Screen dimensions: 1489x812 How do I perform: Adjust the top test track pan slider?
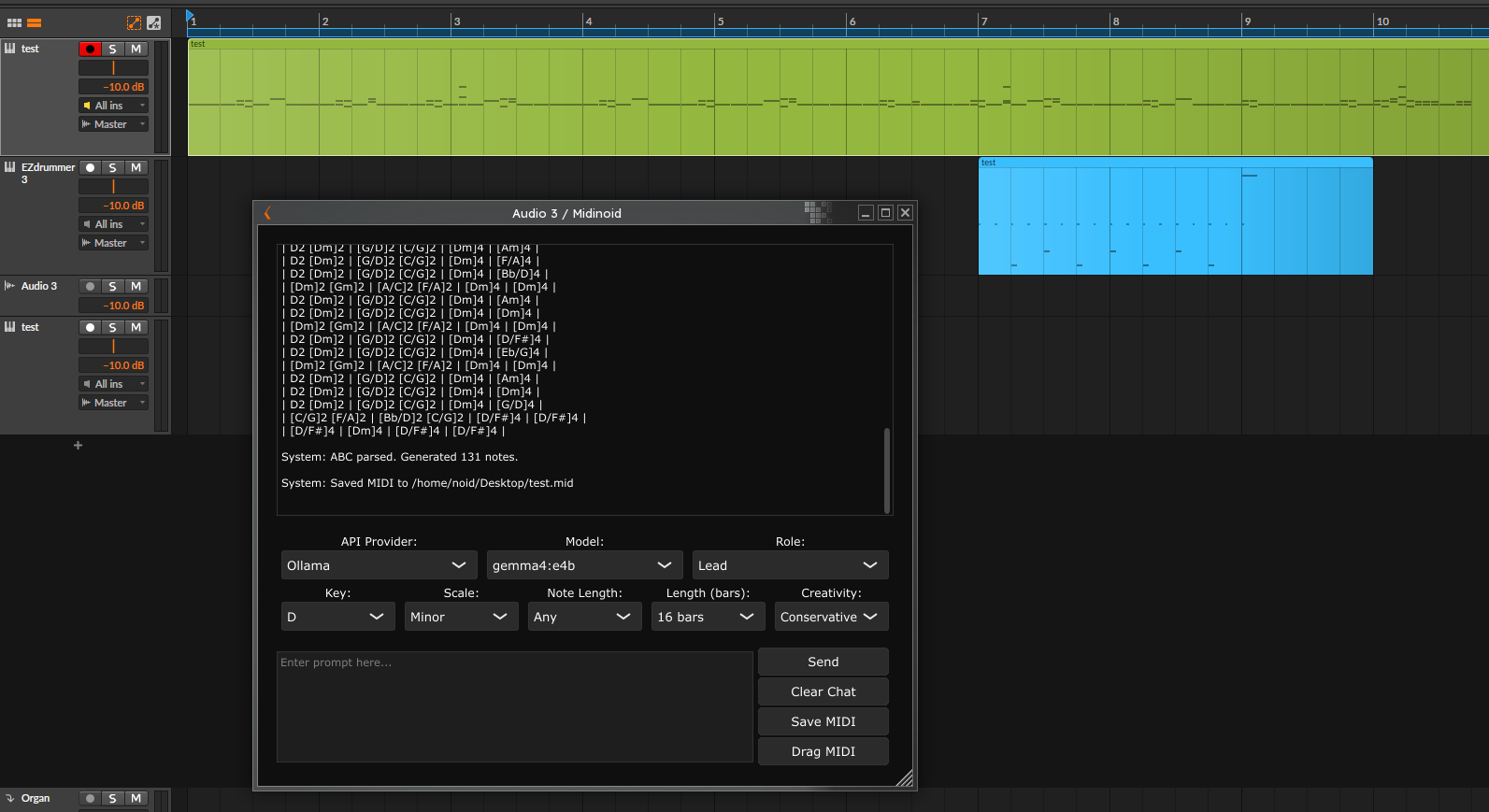[113, 68]
